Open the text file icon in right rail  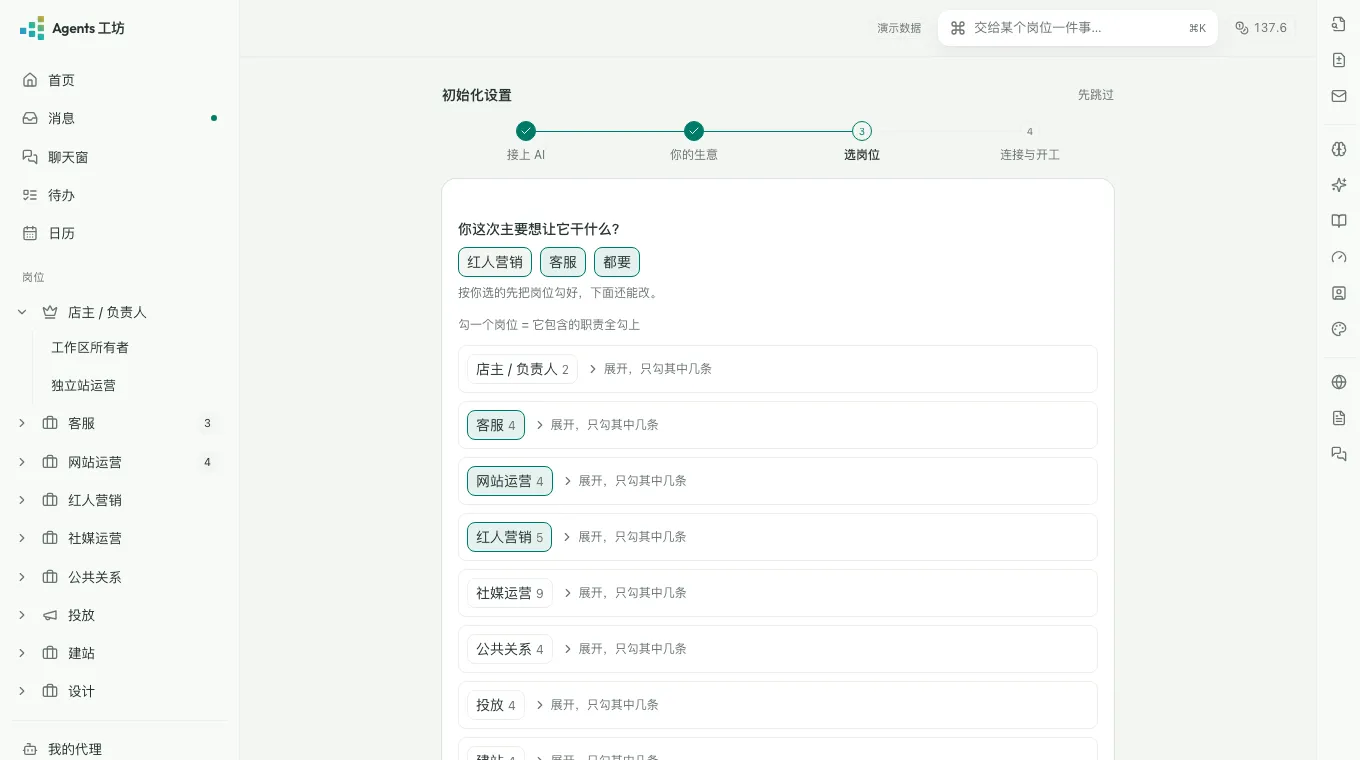(x=1339, y=418)
